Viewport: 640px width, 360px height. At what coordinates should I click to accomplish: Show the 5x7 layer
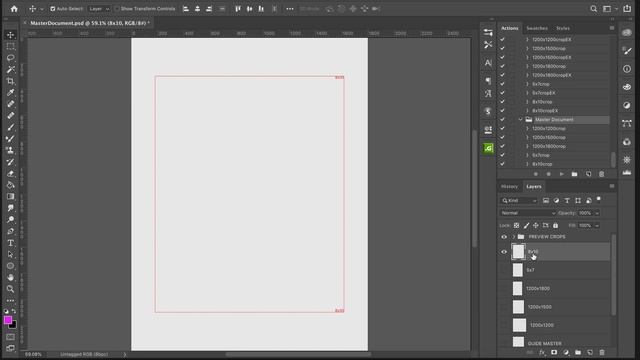coord(504,270)
